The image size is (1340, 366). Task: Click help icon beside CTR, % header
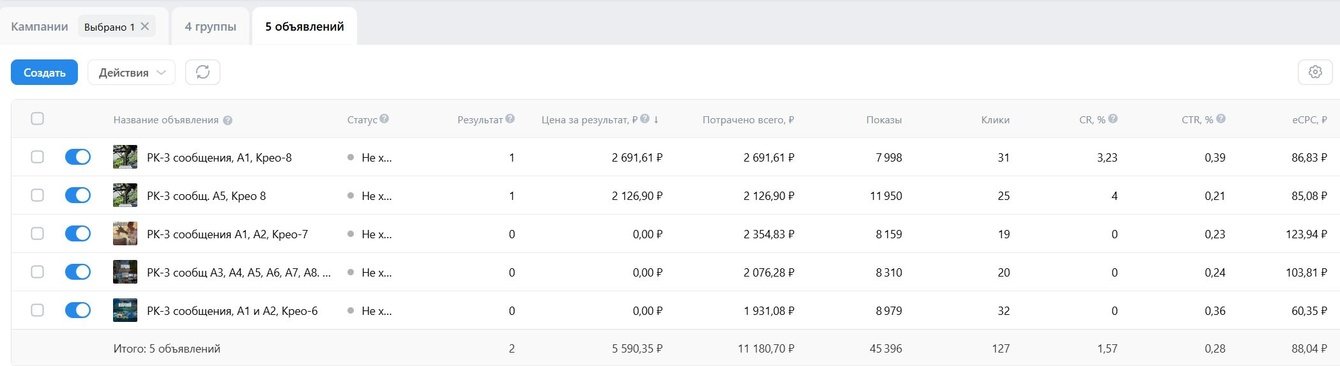point(1221,119)
